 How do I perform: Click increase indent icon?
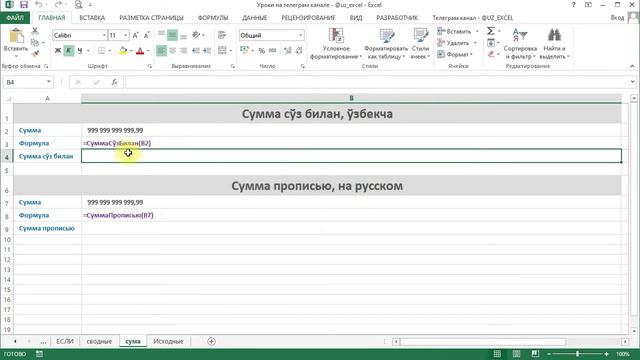[207, 51]
